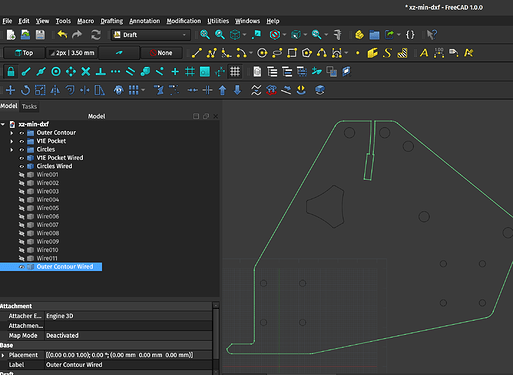Select the Draft Polygon tool
The width and height of the screenshot is (513, 375).
click(307, 53)
